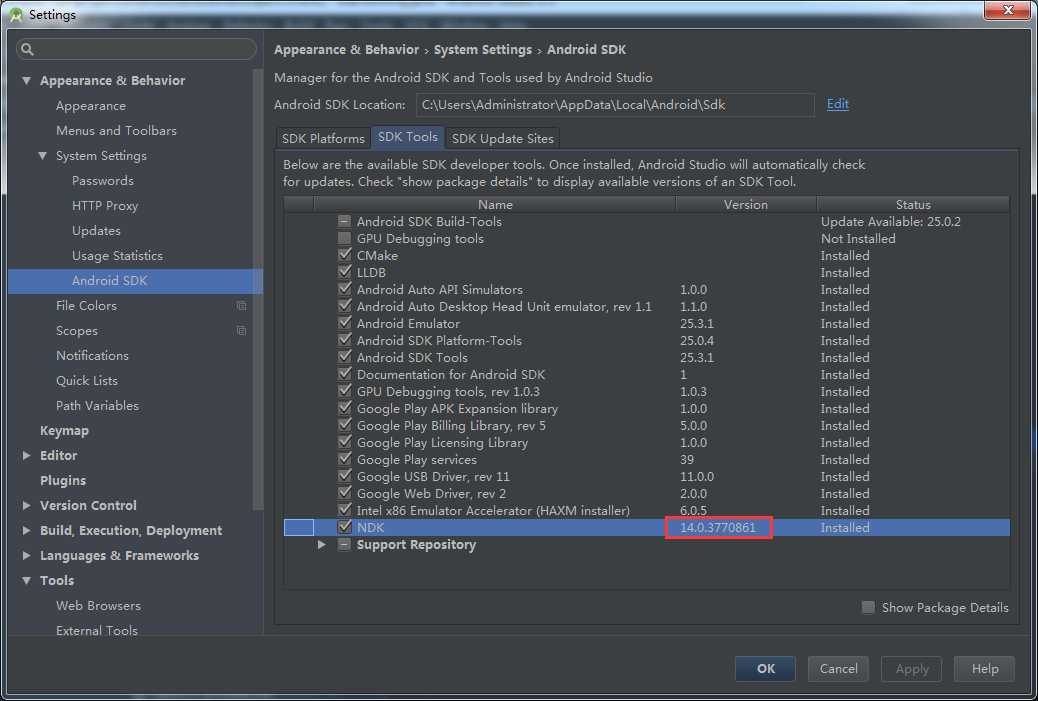Click the Version column header
The height and width of the screenshot is (701, 1038).
(x=745, y=205)
